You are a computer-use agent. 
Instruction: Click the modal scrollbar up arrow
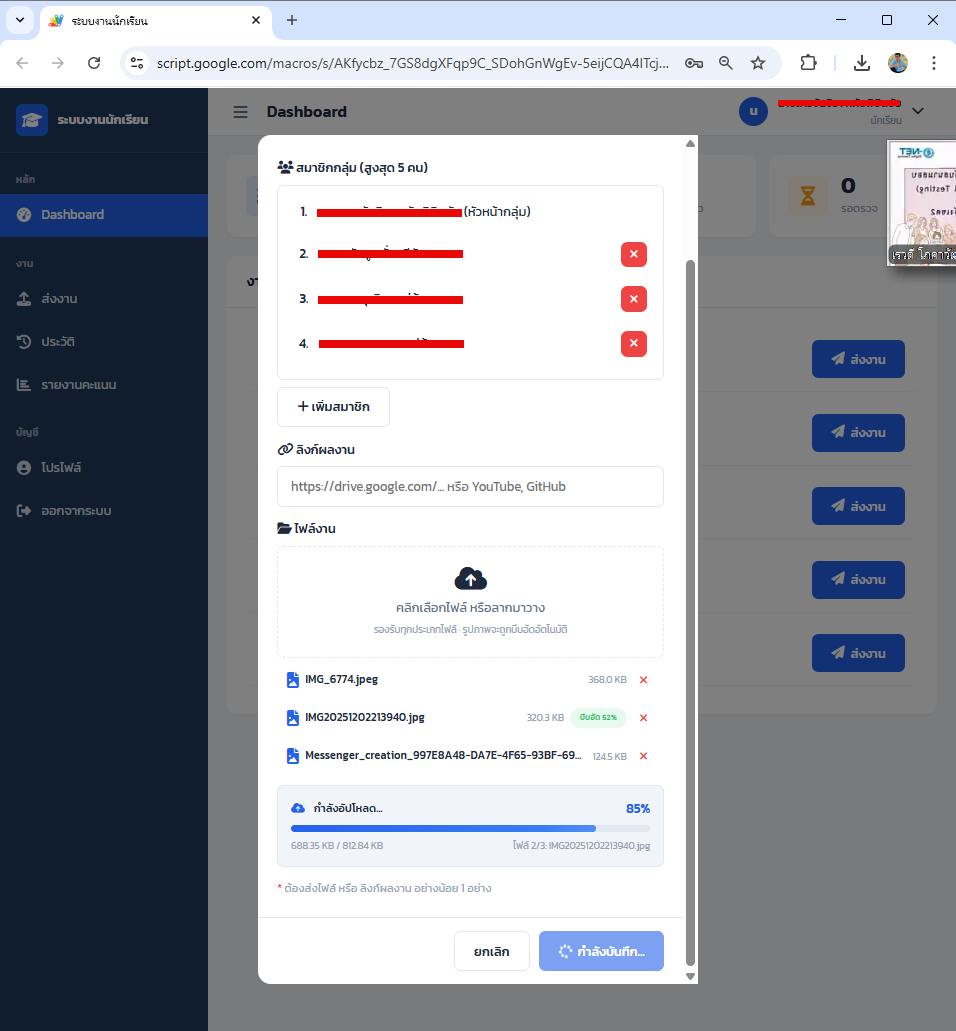click(x=690, y=143)
